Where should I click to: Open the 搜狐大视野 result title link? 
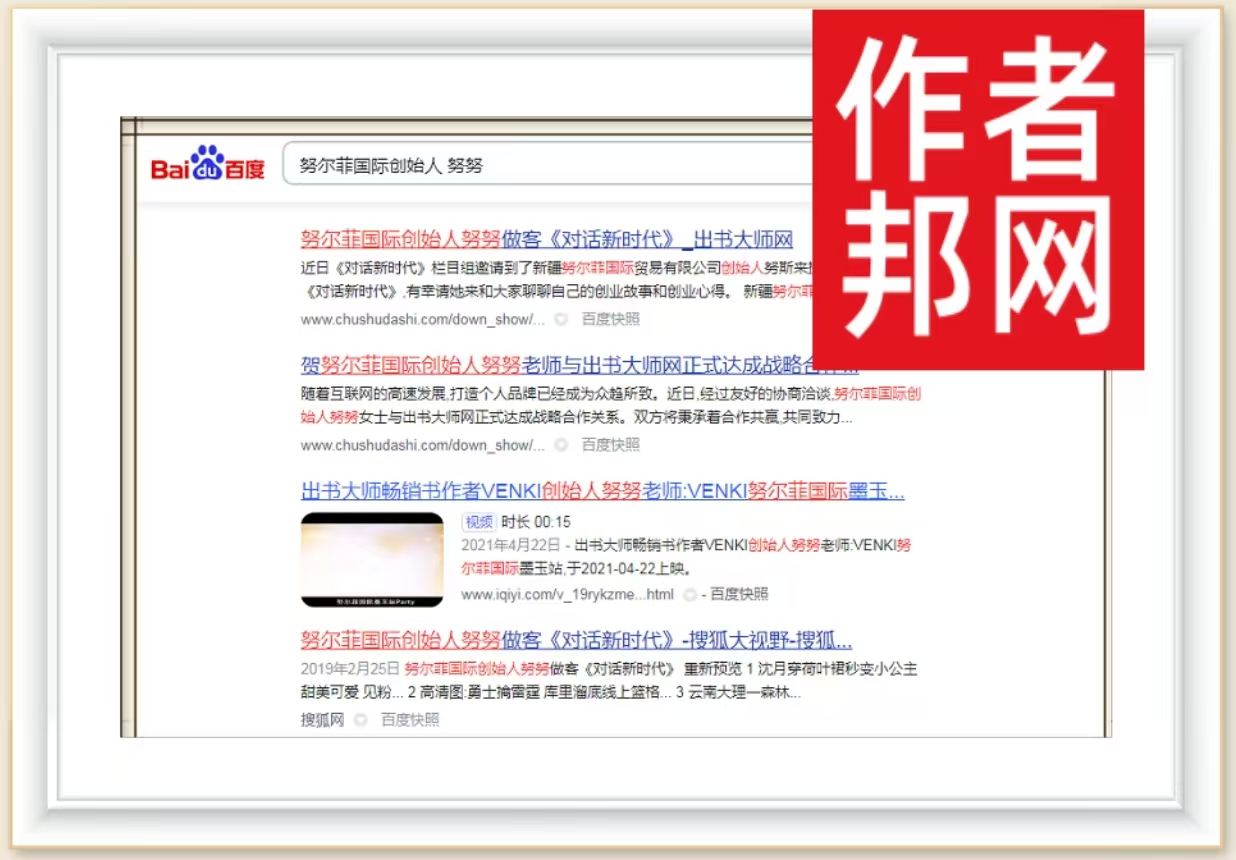576,640
